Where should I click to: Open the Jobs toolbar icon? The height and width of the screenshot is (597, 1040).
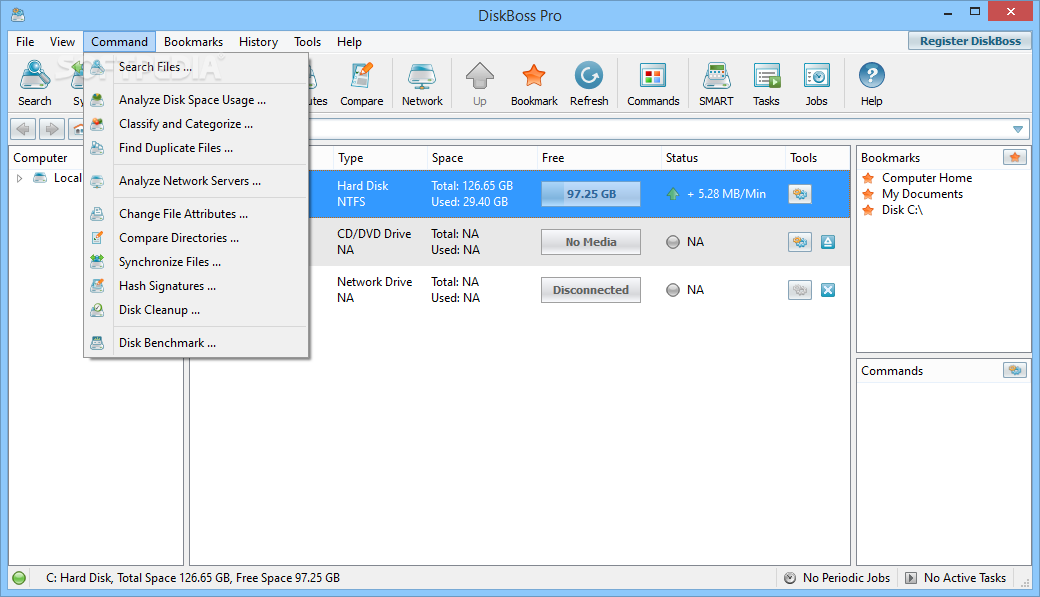point(816,83)
